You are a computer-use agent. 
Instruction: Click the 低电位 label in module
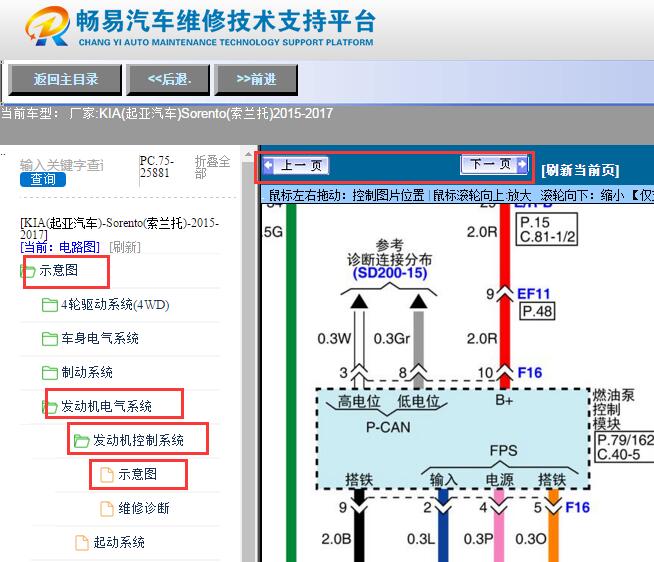418,401
